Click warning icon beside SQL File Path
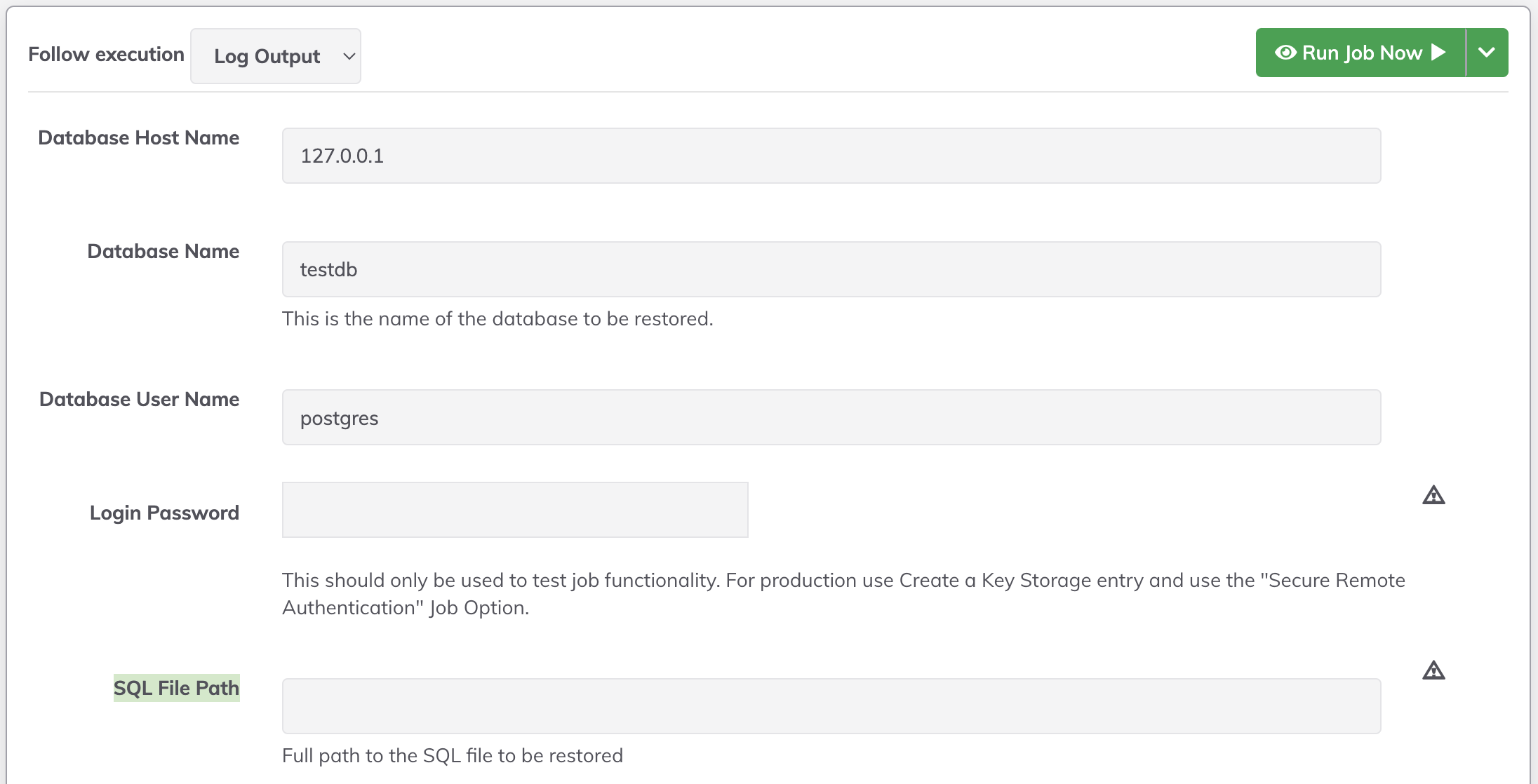 [1433, 670]
